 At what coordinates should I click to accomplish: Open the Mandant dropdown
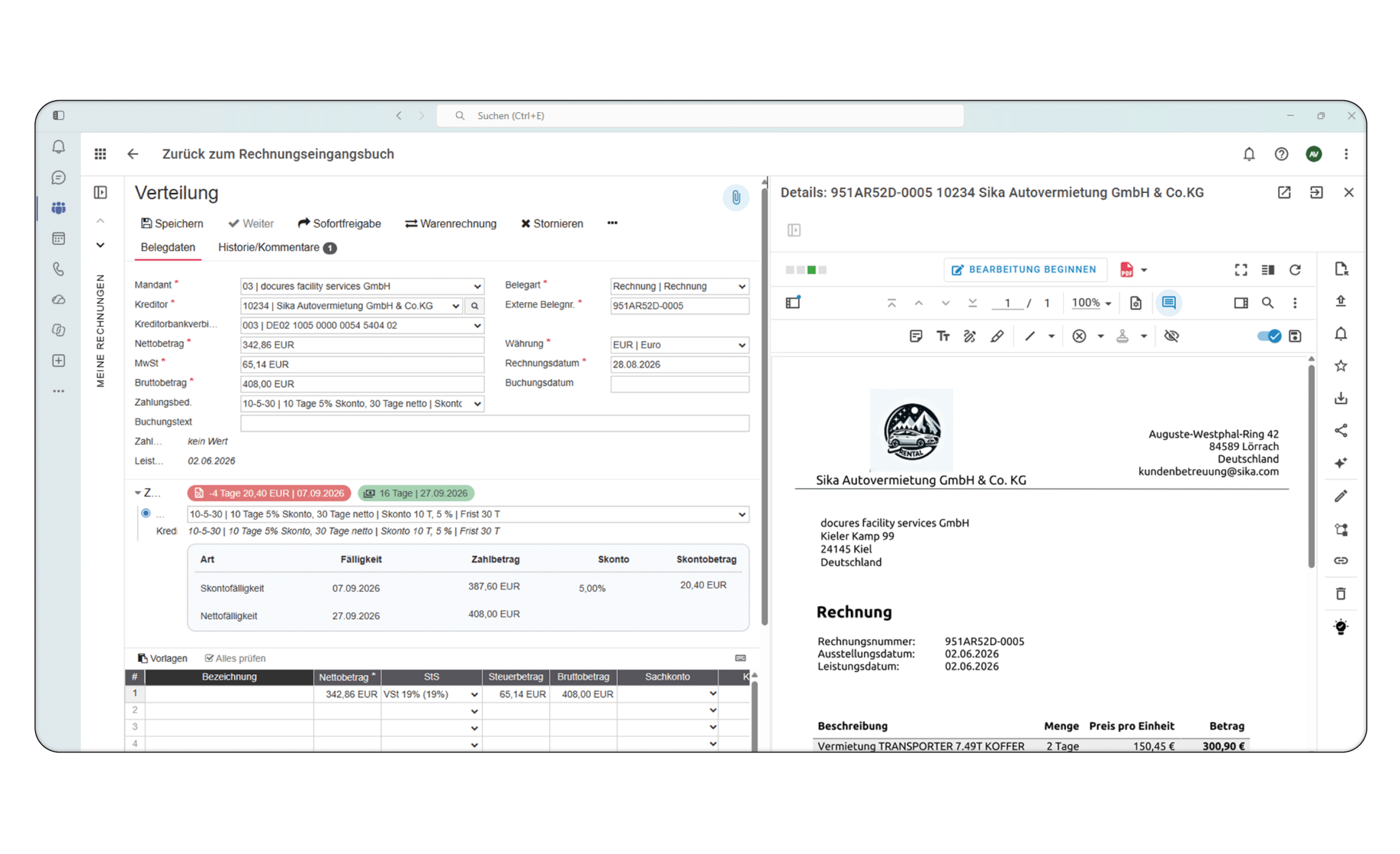362,287
